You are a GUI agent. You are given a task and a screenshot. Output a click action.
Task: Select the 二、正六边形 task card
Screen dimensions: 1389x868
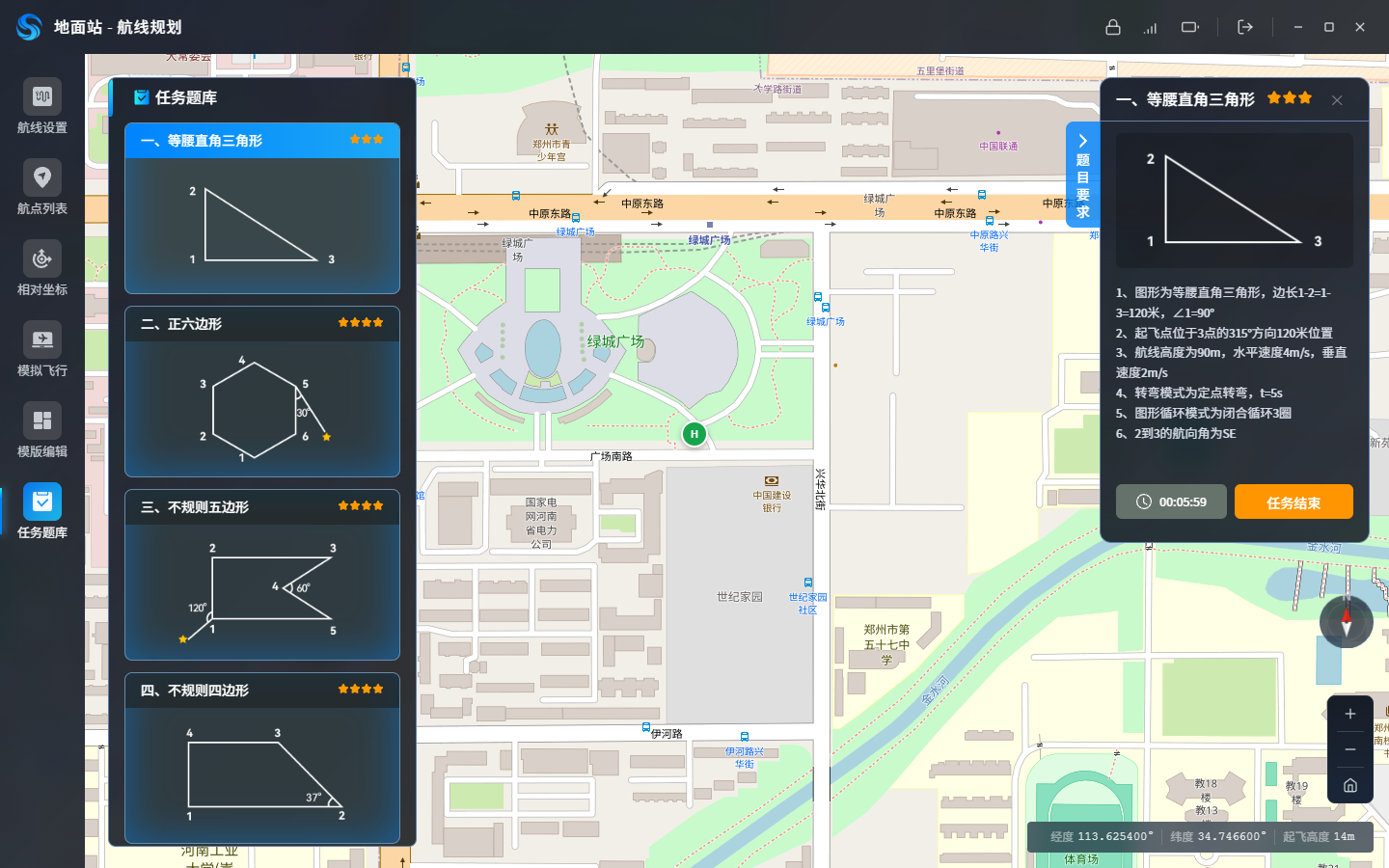pyautogui.click(x=262, y=392)
